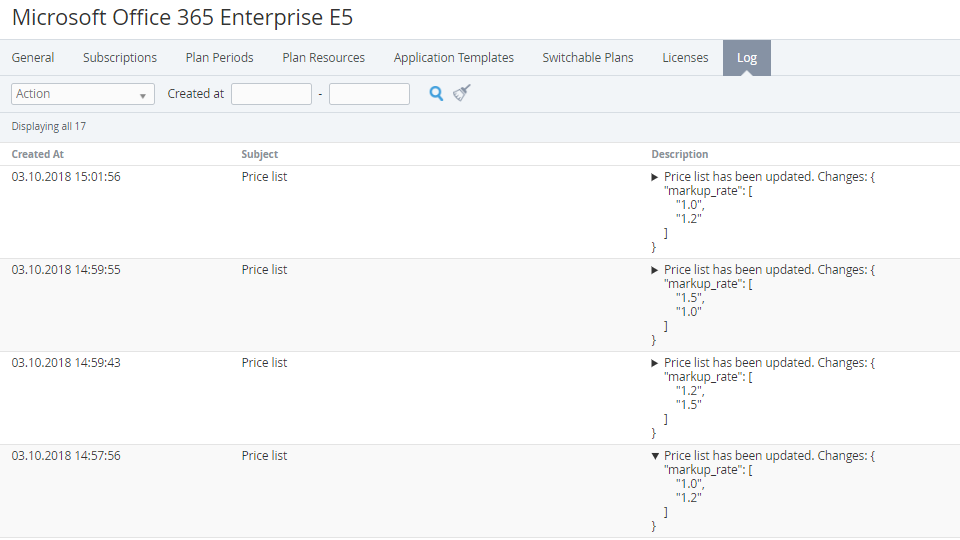Click the Description column header
The width and height of the screenshot is (960, 540).
tap(680, 154)
